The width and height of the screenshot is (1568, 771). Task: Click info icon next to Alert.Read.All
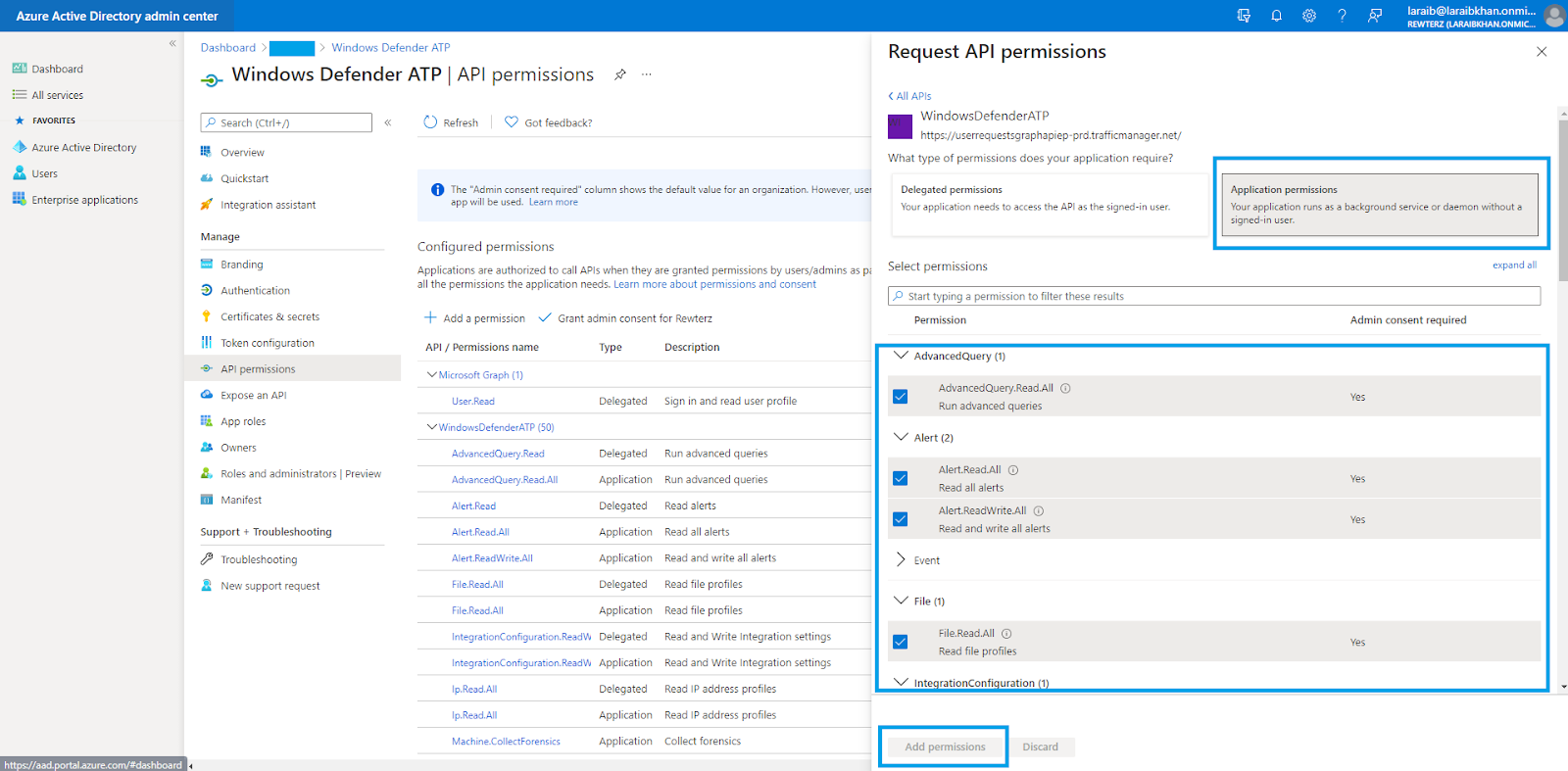(1013, 470)
